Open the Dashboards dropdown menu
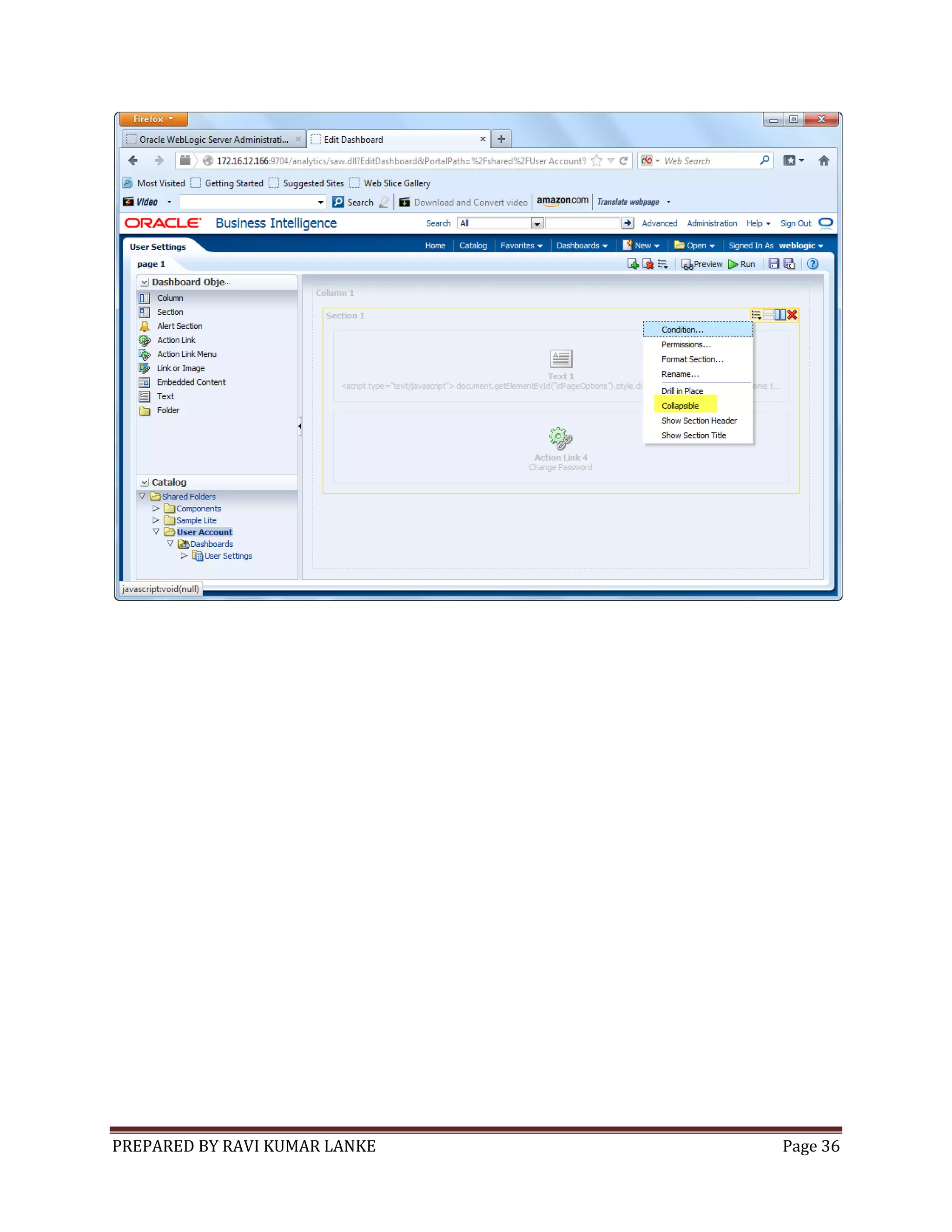Image resolution: width=952 pixels, height=1232 pixels. pos(582,245)
